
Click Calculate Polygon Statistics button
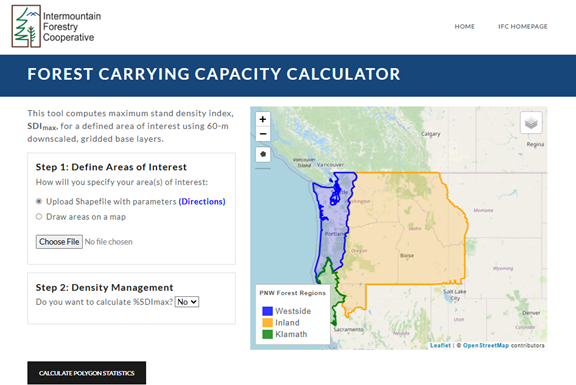87,373
